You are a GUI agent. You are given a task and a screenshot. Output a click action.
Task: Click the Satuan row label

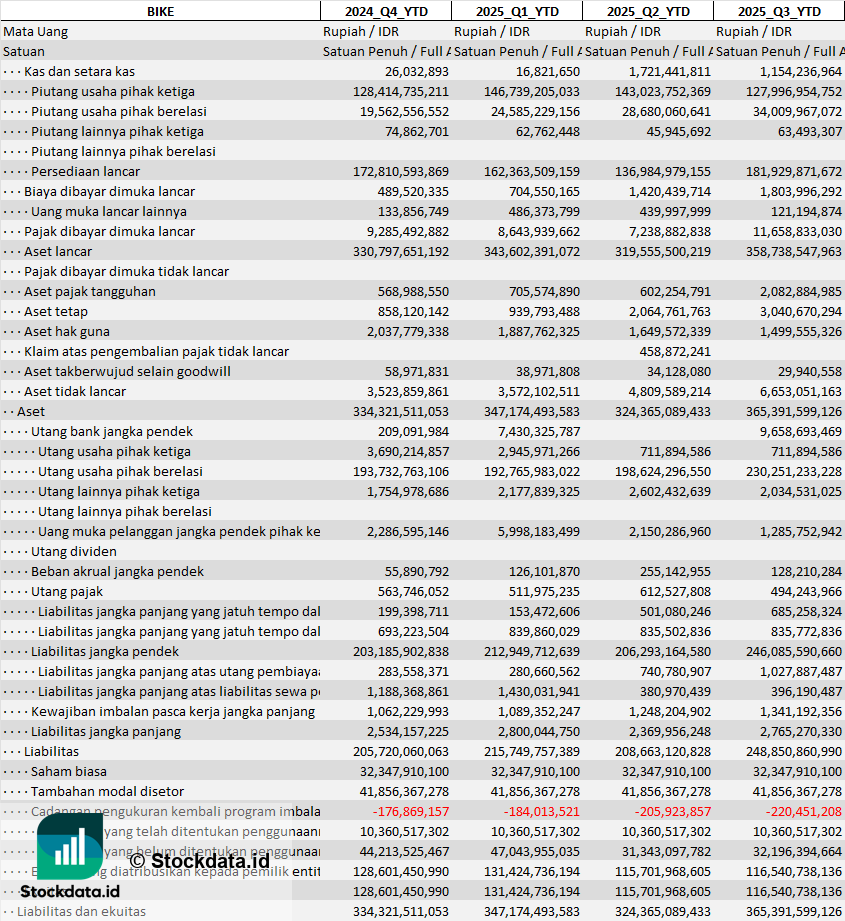pyautogui.click(x=24, y=52)
